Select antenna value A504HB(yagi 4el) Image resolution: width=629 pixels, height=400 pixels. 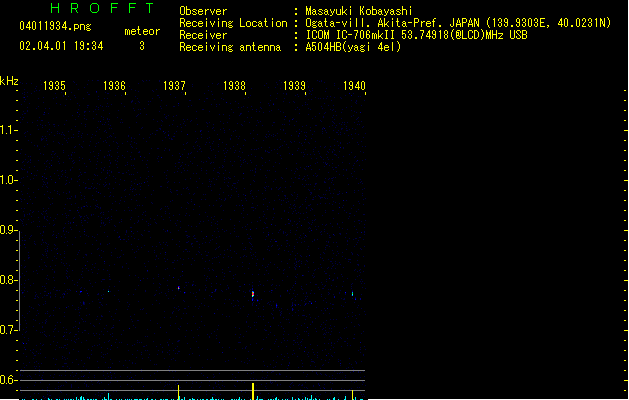353,47
